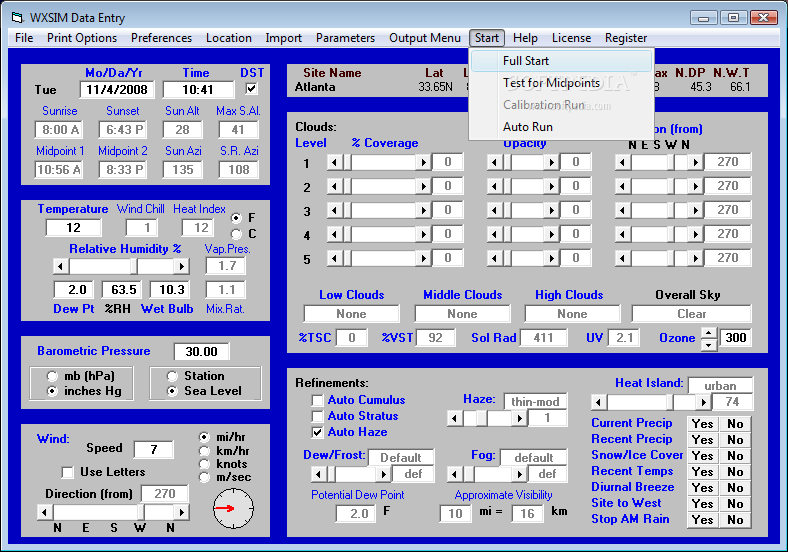Enable Auto Stratus checkbox
788x552 pixels.
317,416
